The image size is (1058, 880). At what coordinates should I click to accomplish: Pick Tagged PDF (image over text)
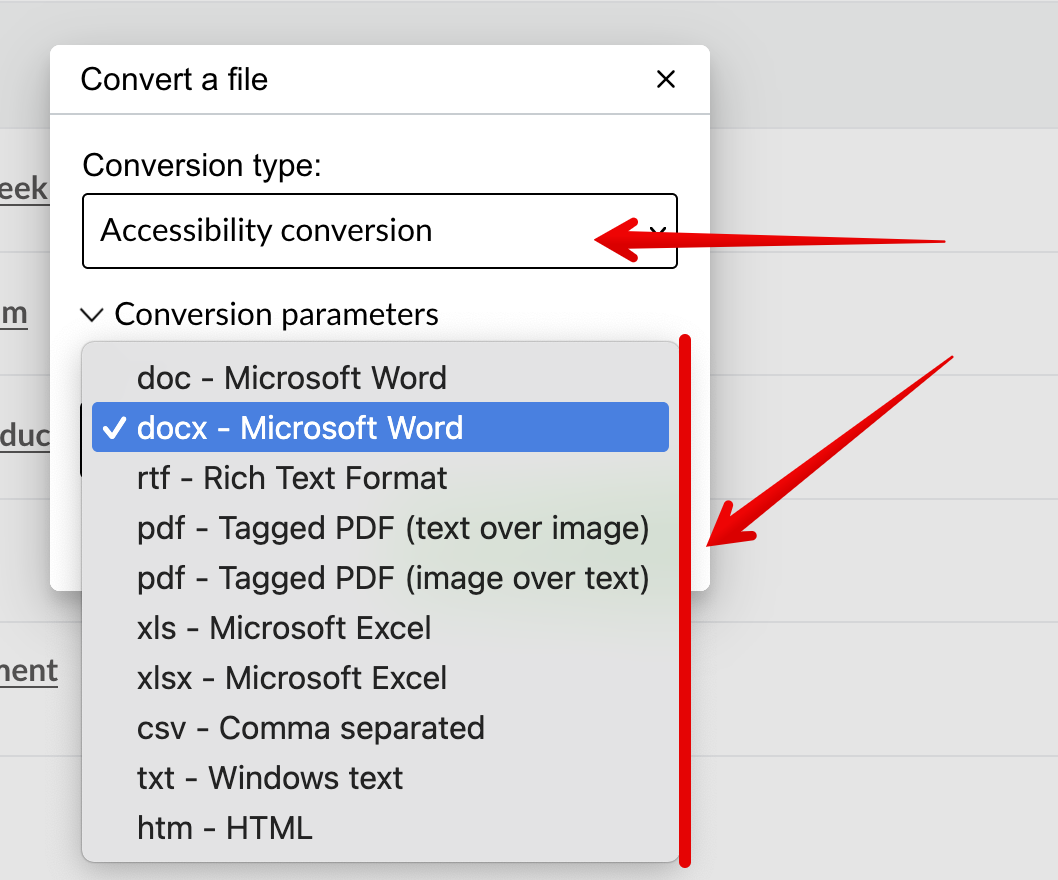pyautogui.click(x=393, y=578)
